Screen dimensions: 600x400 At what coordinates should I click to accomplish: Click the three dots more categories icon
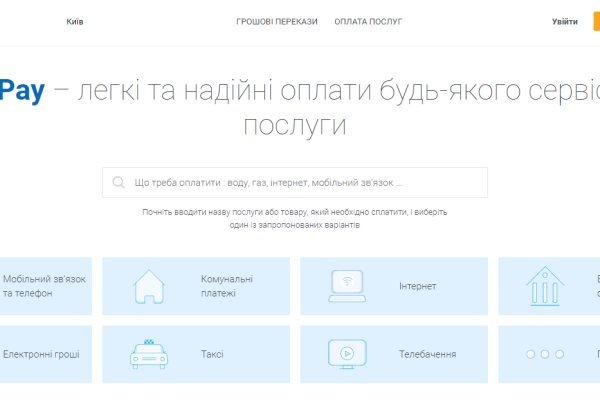pyautogui.click(x=545, y=354)
